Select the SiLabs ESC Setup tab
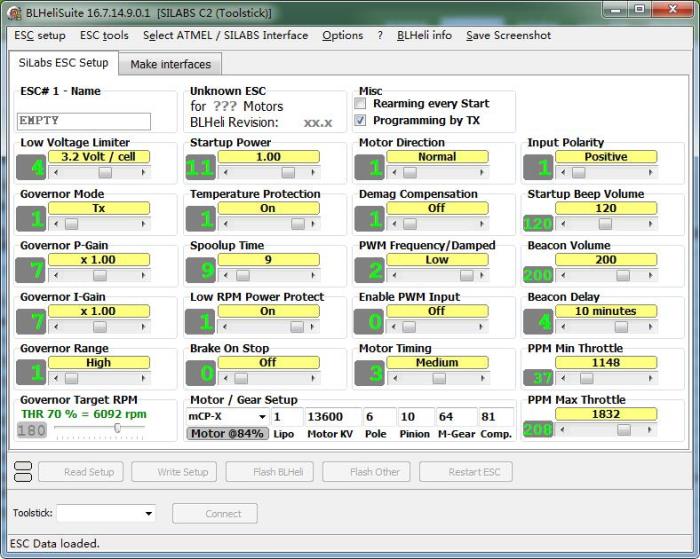This screenshot has width=700, height=559. pyautogui.click(x=63, y=63)
